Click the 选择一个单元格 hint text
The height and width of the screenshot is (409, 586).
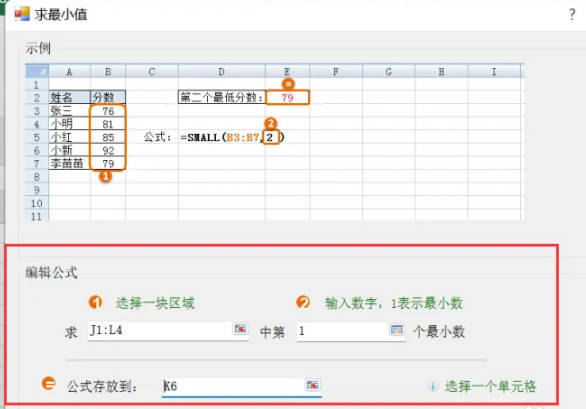[x=491, y=386]
